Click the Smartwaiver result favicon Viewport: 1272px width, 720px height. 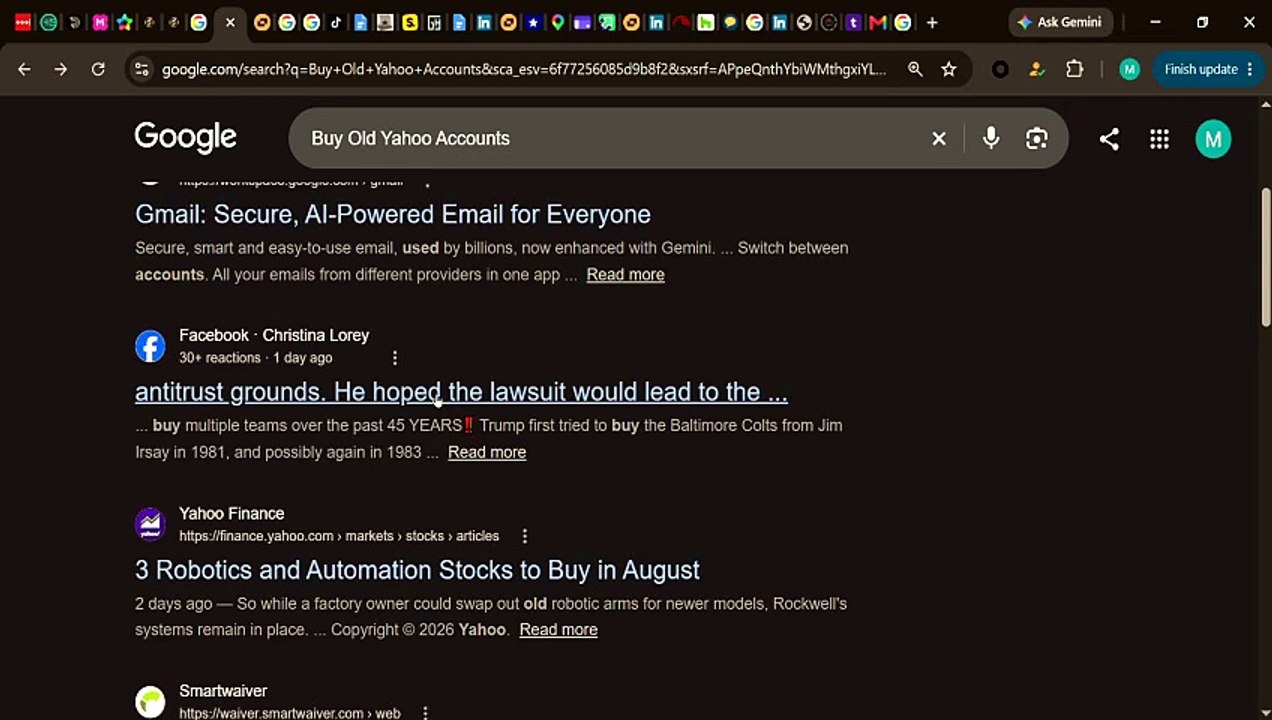150,702
